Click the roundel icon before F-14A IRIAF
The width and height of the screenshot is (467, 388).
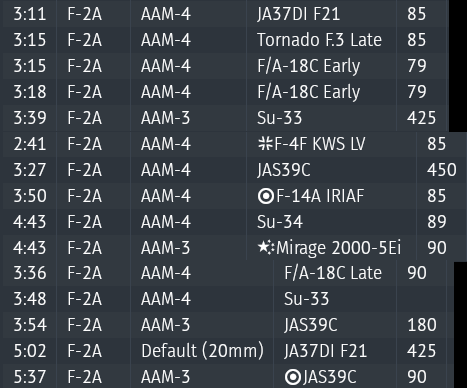[266, 196]
